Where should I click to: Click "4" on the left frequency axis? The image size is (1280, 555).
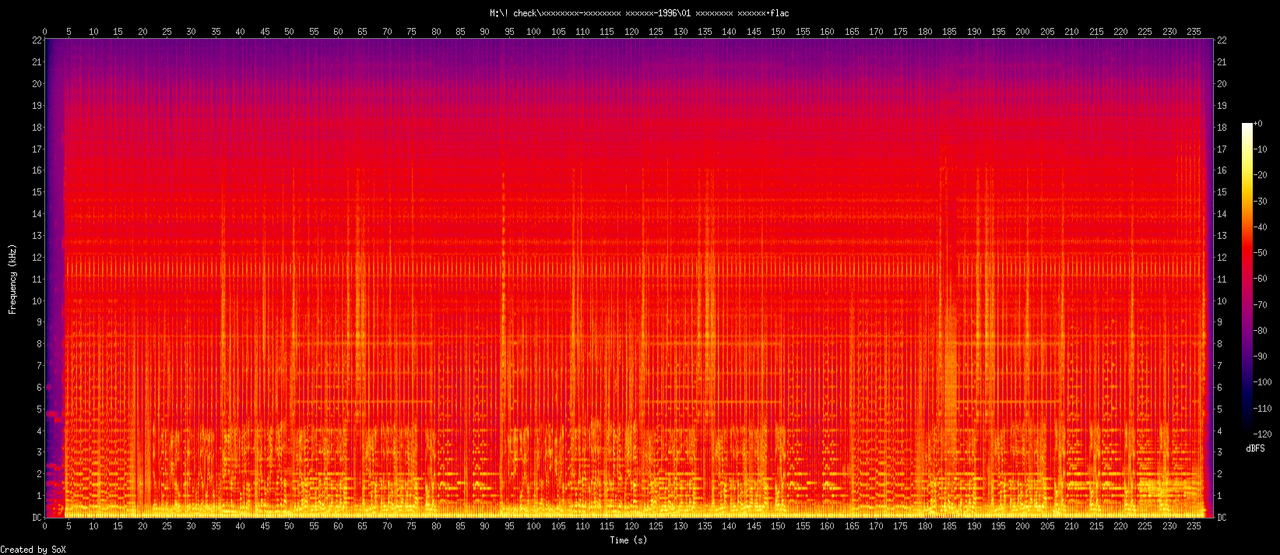[38, 430]
